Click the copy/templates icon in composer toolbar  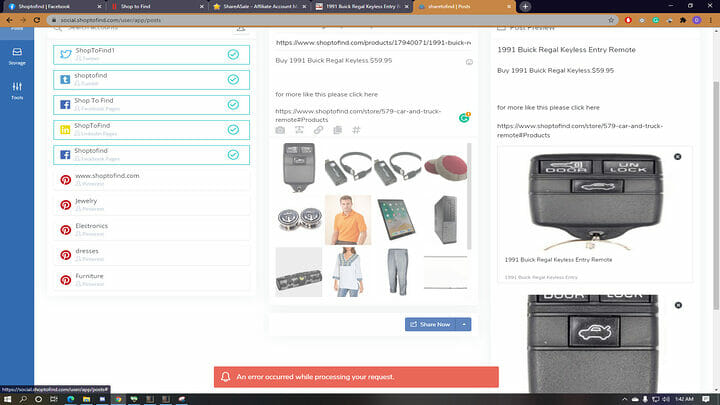tap(338, 130)
